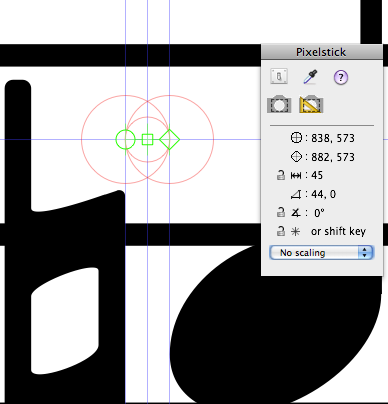Viewport: 388px width, 404px height.
Task: Click the Pixelstick title bar
Action: point(322,52)
